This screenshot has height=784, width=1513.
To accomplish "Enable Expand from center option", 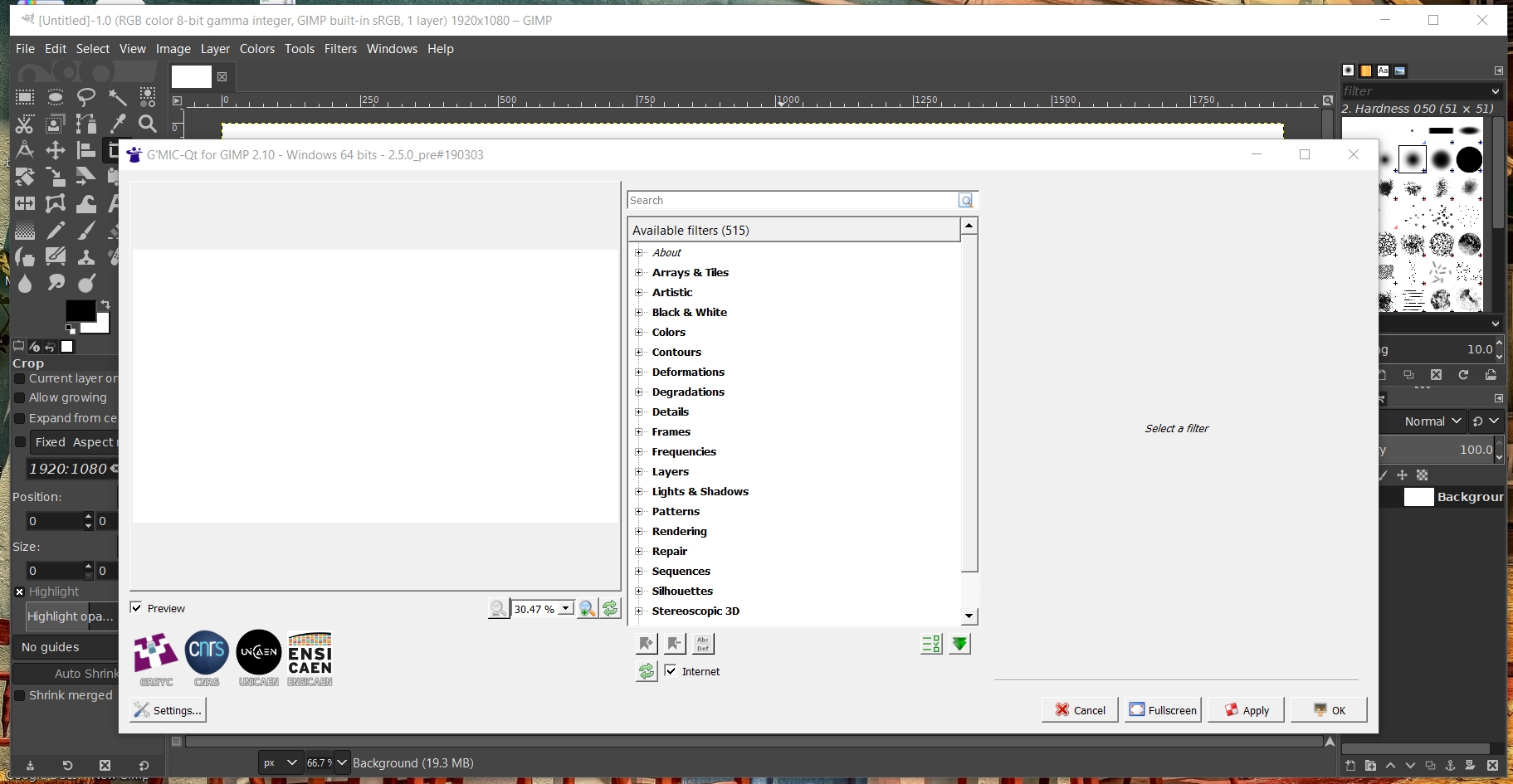I will tap(20, 419).
